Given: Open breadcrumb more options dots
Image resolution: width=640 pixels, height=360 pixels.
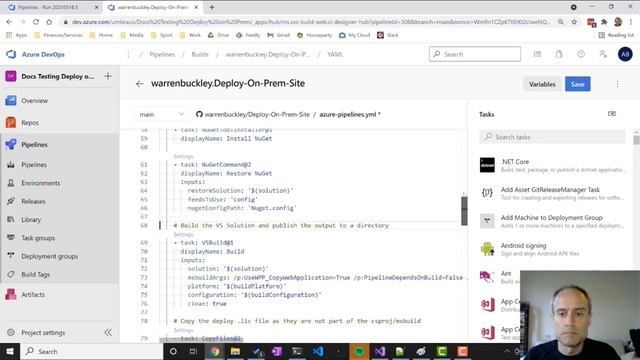Looking at the screenshot, I should click(x=128, y=54).
